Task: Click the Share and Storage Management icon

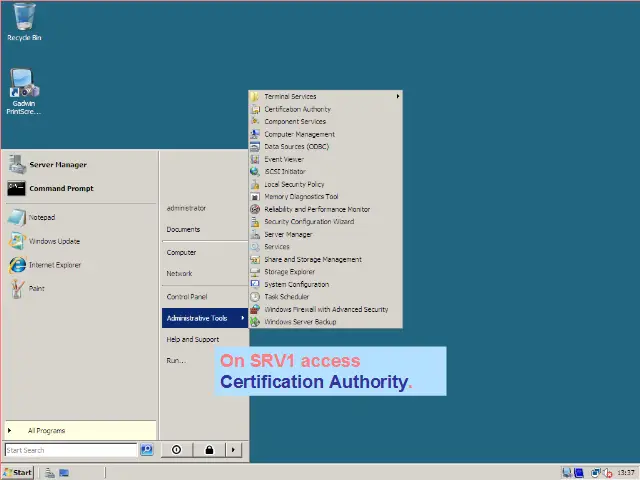Action: (255, 260)
